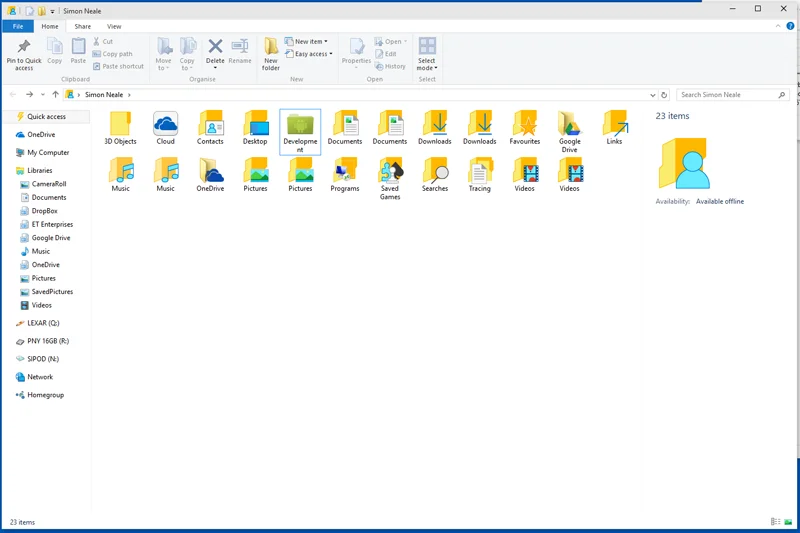800x533 pixels.
Task: Open the Recent locations dropdown arrow
Action: pos(43,95)
